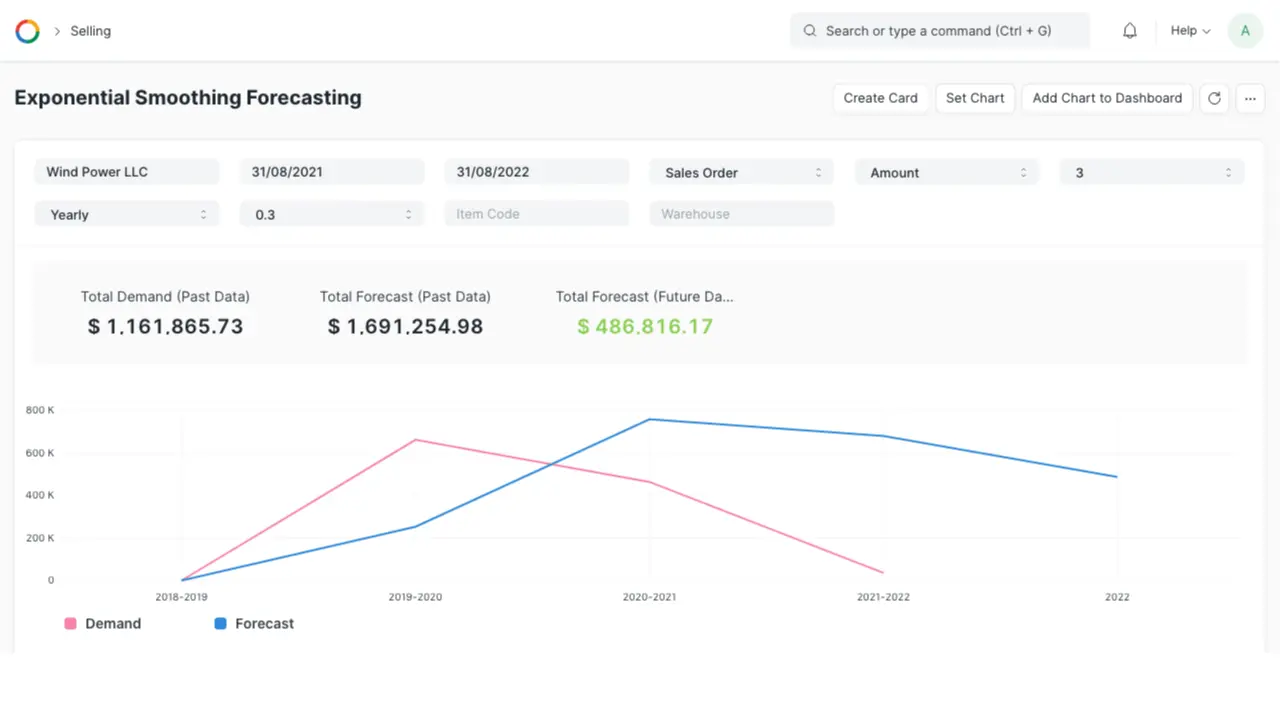Click the smoothing constant field showing 0.3
The image size is (1280, 720).
(332, 214)
